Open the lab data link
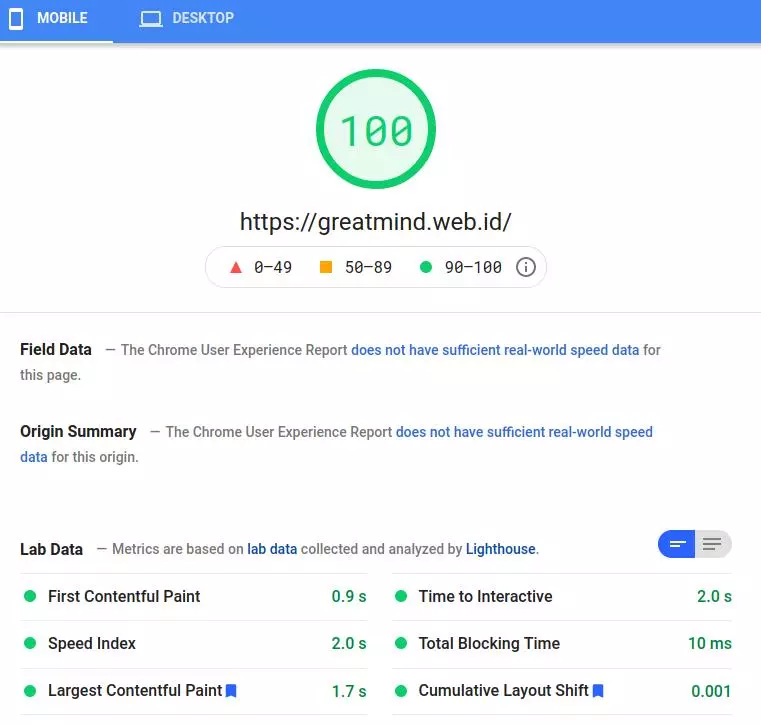Viewport: 761px width, 725px height. pos(272,549)
